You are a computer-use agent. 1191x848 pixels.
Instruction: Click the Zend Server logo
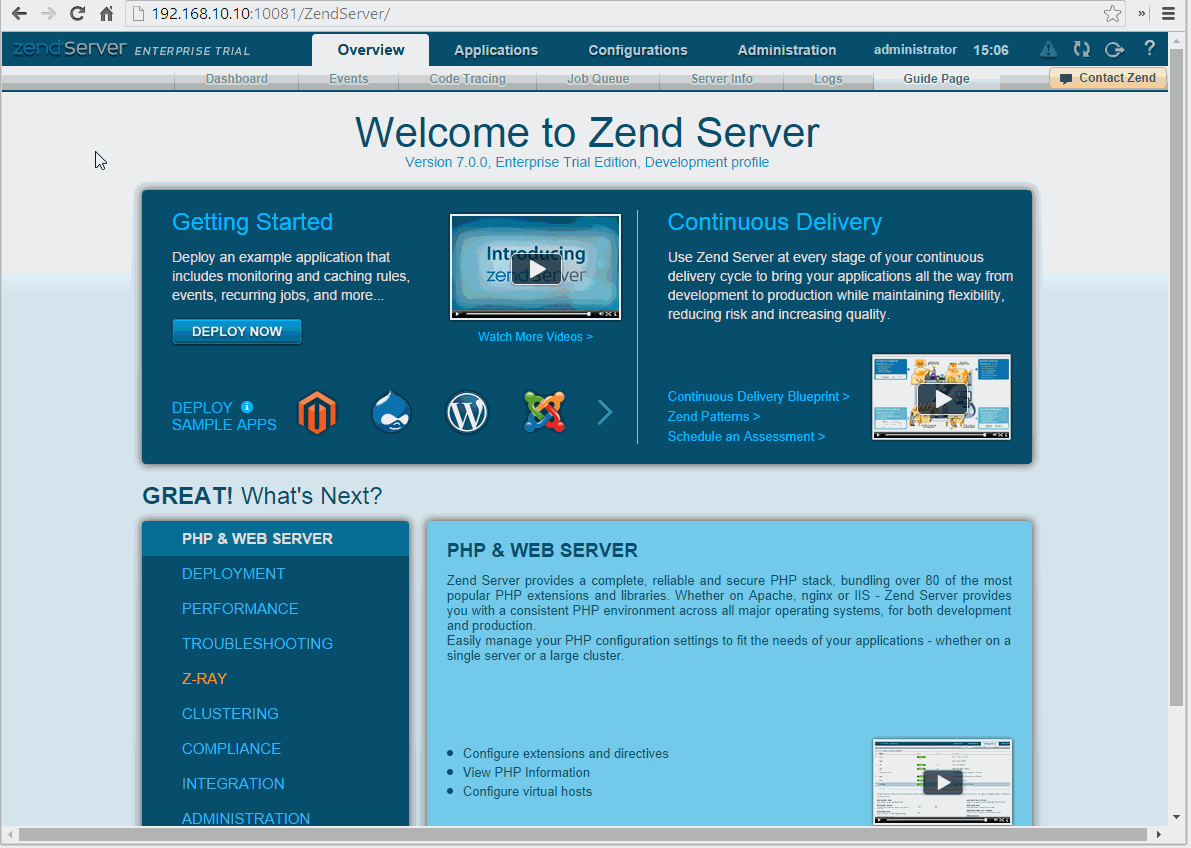(x=70, y=49)
